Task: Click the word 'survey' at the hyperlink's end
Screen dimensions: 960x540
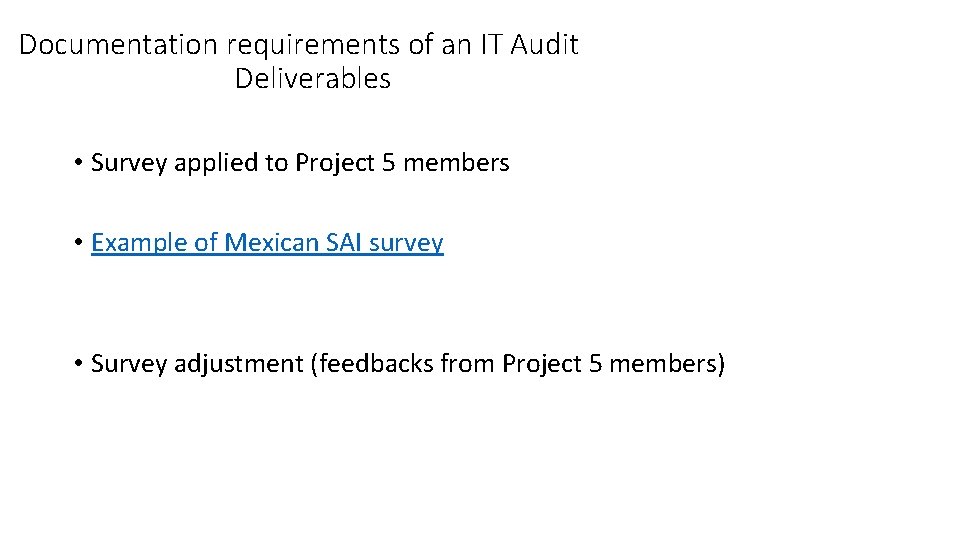Action: point(405,243)
